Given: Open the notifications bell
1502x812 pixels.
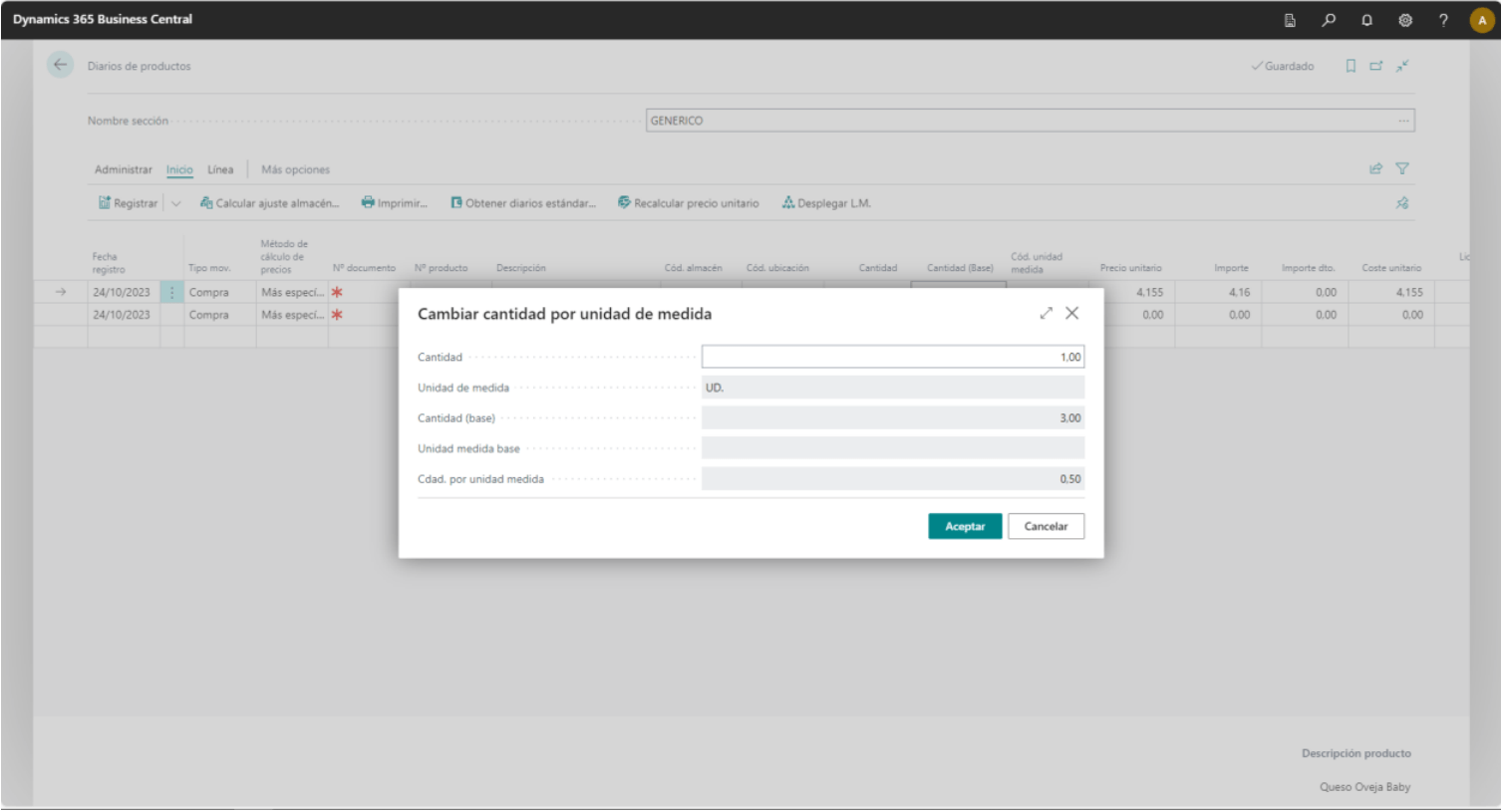Looking at the screenshot, I should tap(1366, 20).
